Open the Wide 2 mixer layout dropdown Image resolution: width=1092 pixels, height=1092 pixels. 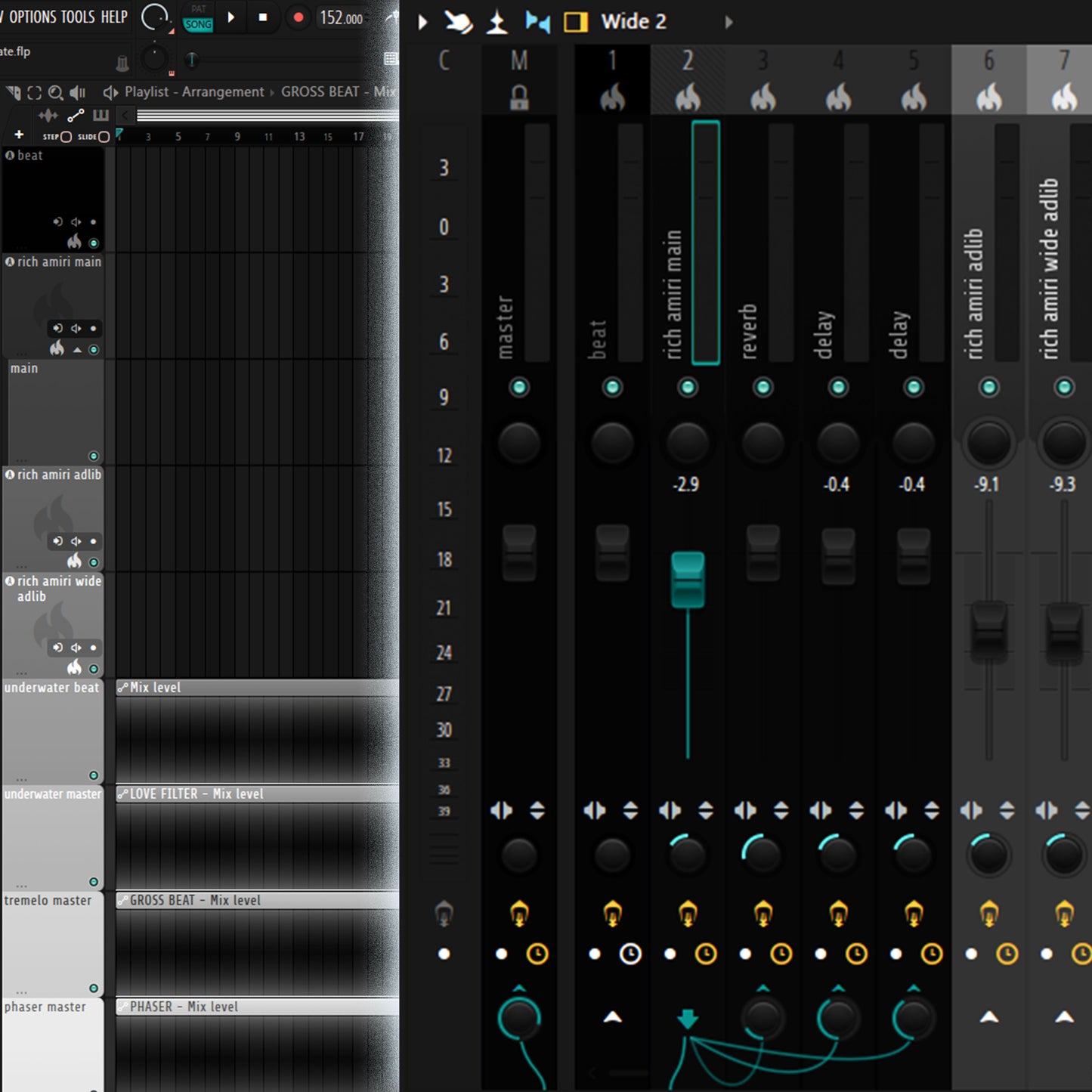(x=633, y=22)
